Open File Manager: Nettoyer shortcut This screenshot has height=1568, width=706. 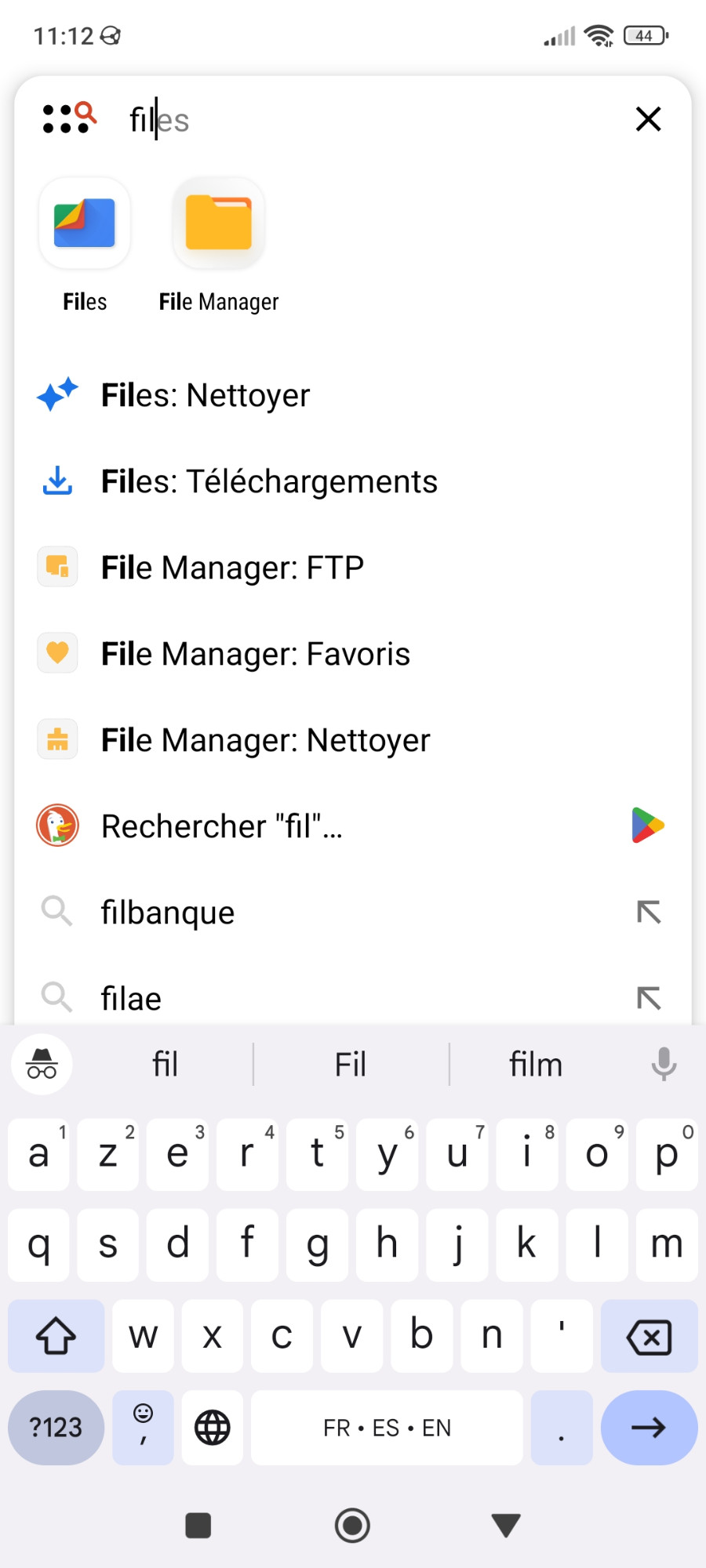tap(265, 740)
